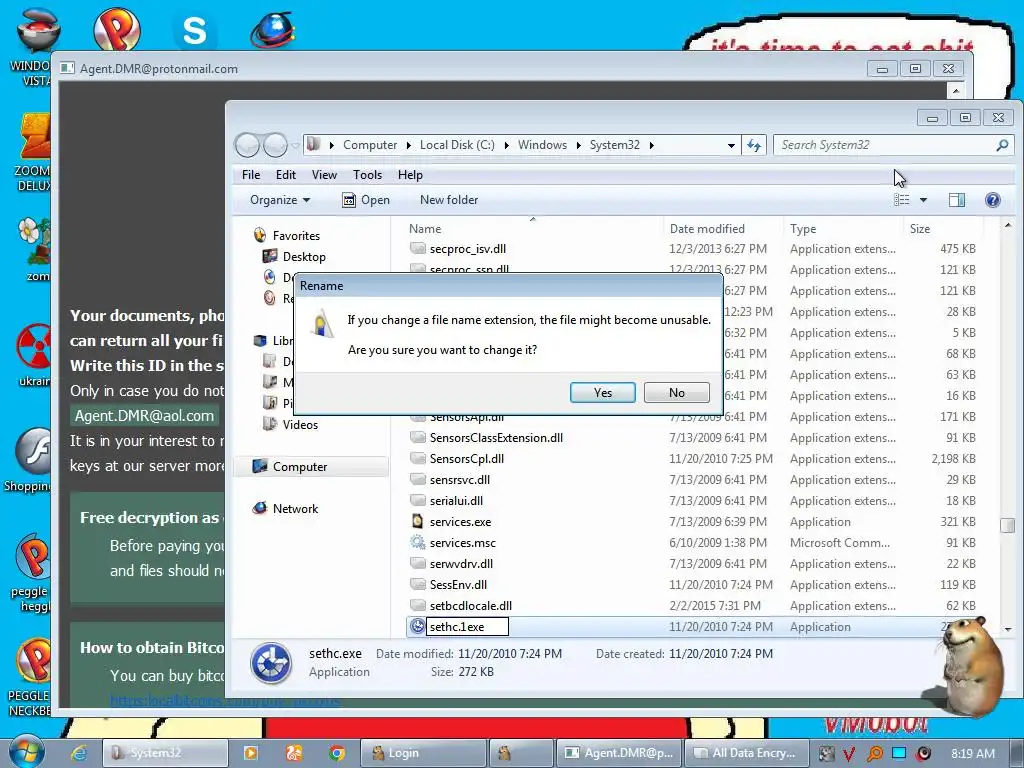Open Skype desktop shortcut icon
Image resolution: width=1024 pixels, height=768 pixels.
[194, 29]
